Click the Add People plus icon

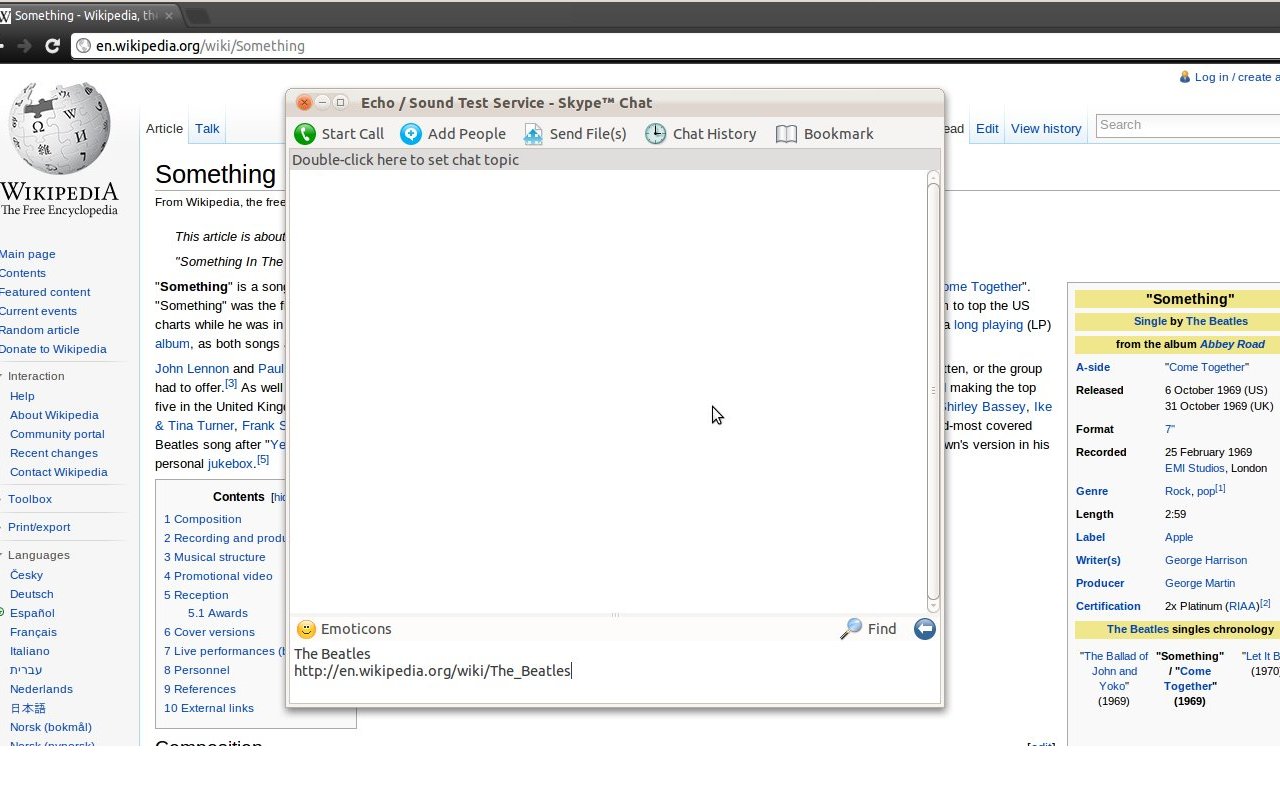pyautogui.click(x=411, y=134)
